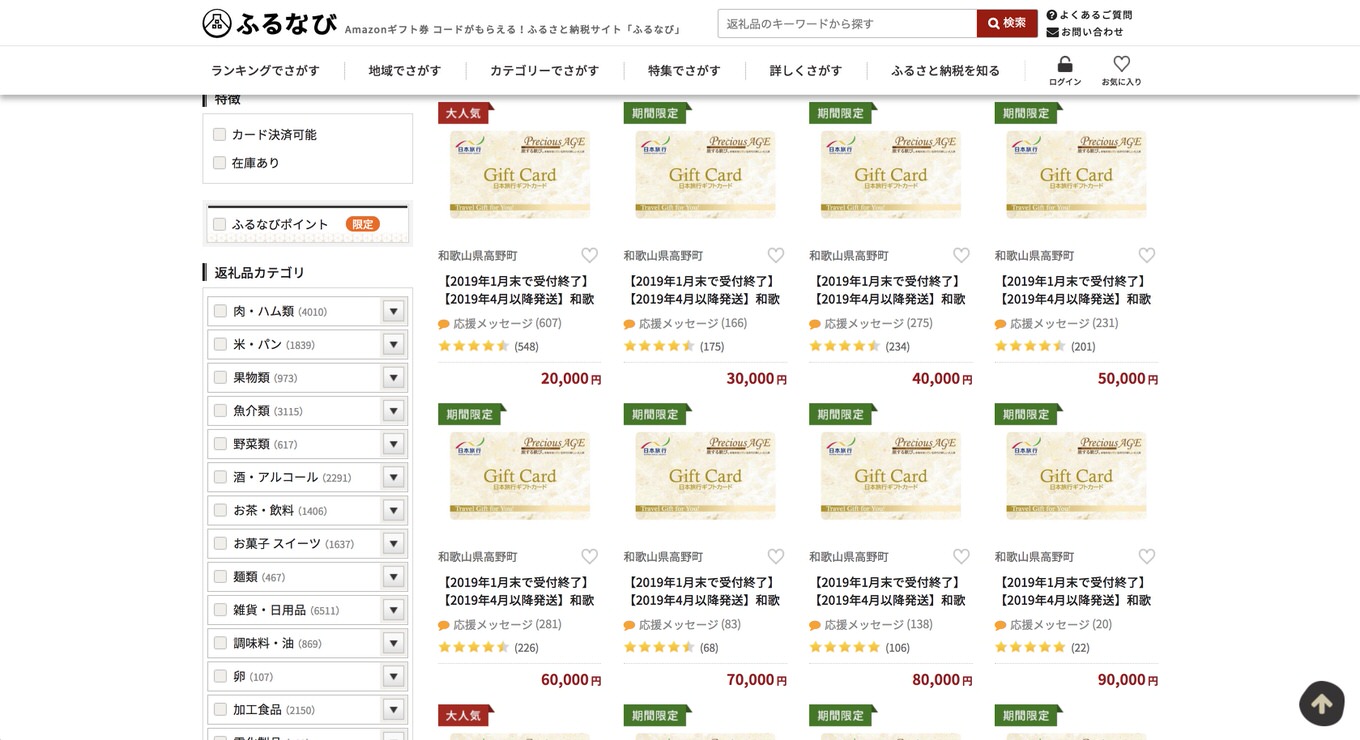
Task: Open the よくあるご質問 link
Action: tap(1090, 15)
